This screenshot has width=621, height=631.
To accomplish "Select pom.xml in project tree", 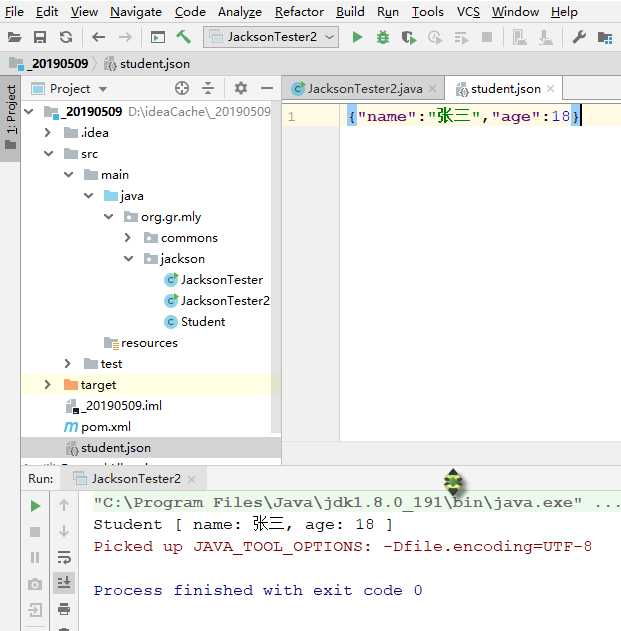I will pos(97,427).
